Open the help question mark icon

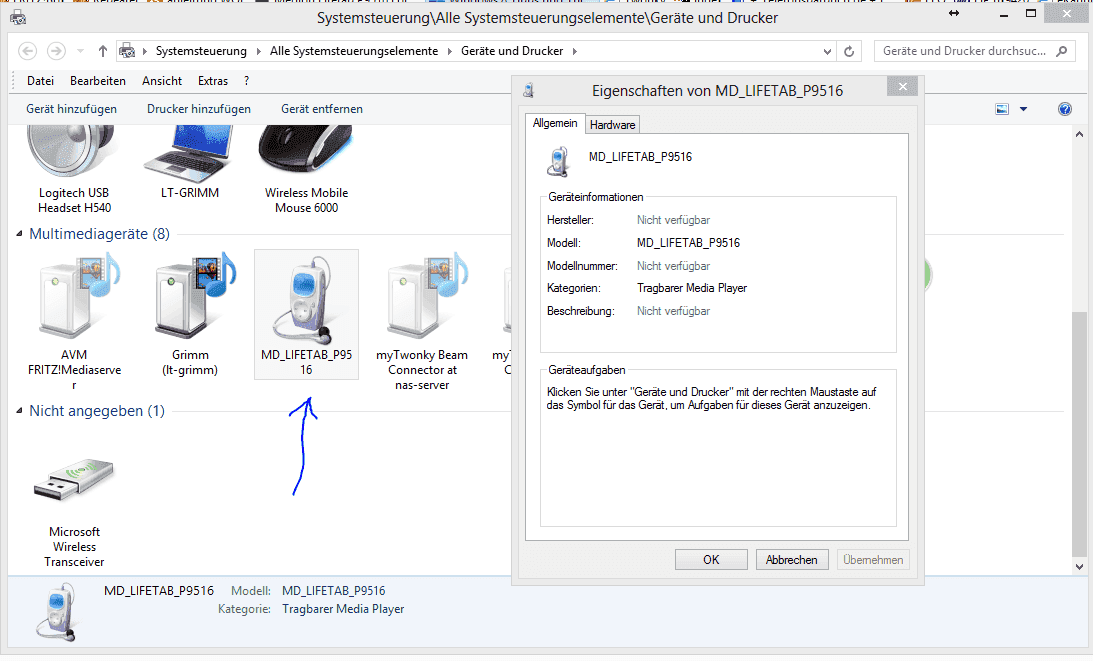1064,109
